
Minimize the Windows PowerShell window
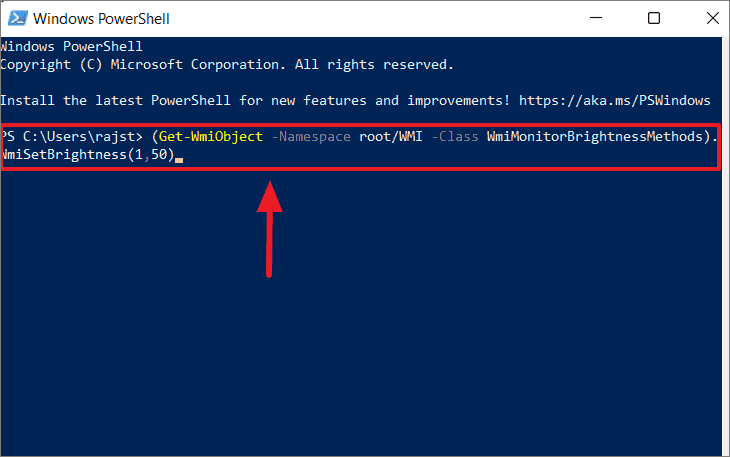[x=596, y=18]
